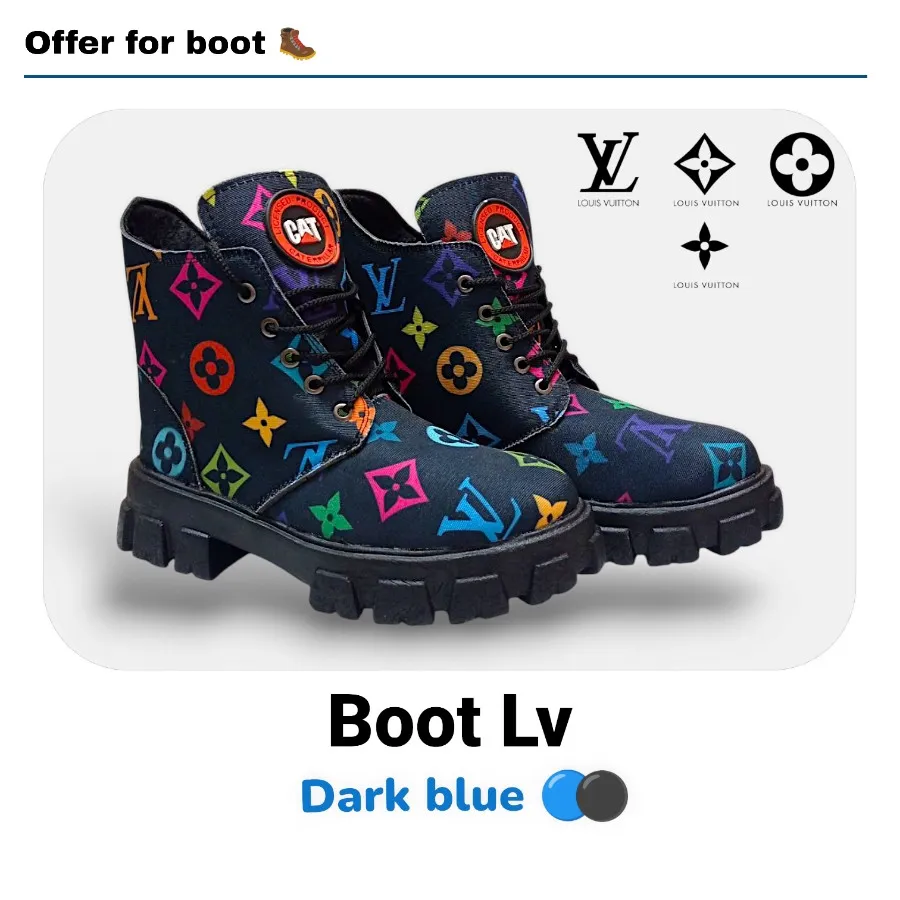
Task: Click the blue circle color dot
Action: [x=562, y=795]
